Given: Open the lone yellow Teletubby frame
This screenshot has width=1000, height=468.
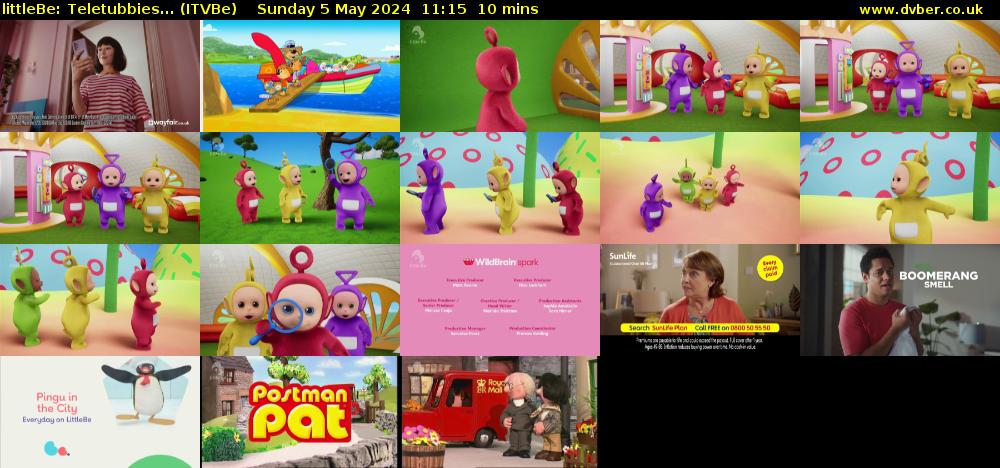Looking at the screenshot, I should click(x=900, y=188).
